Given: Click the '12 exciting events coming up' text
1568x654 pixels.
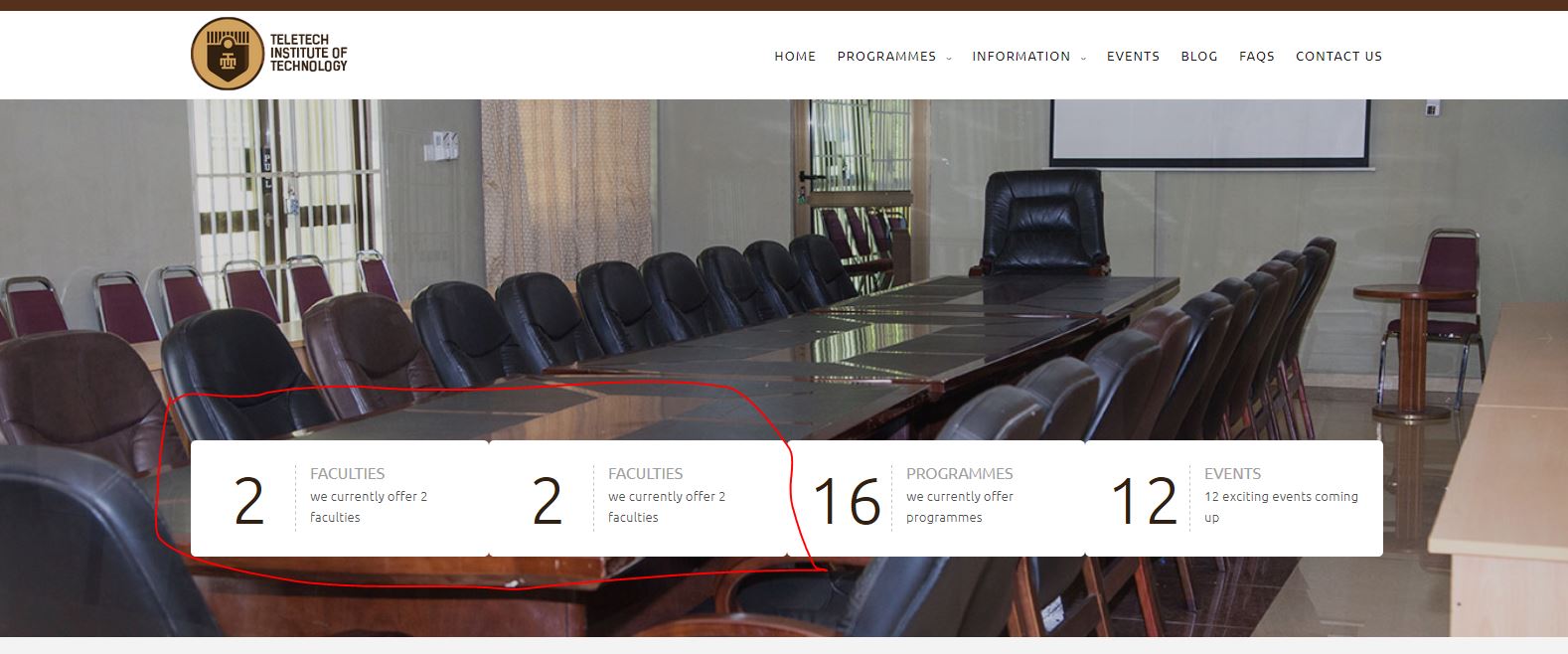Looking at the screenshot, I should coord(1281,507).
